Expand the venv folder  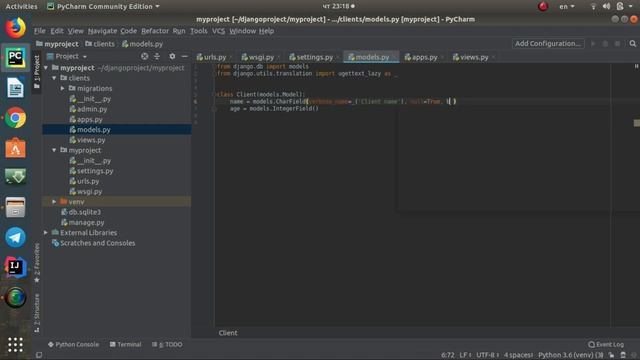point(54,202)
